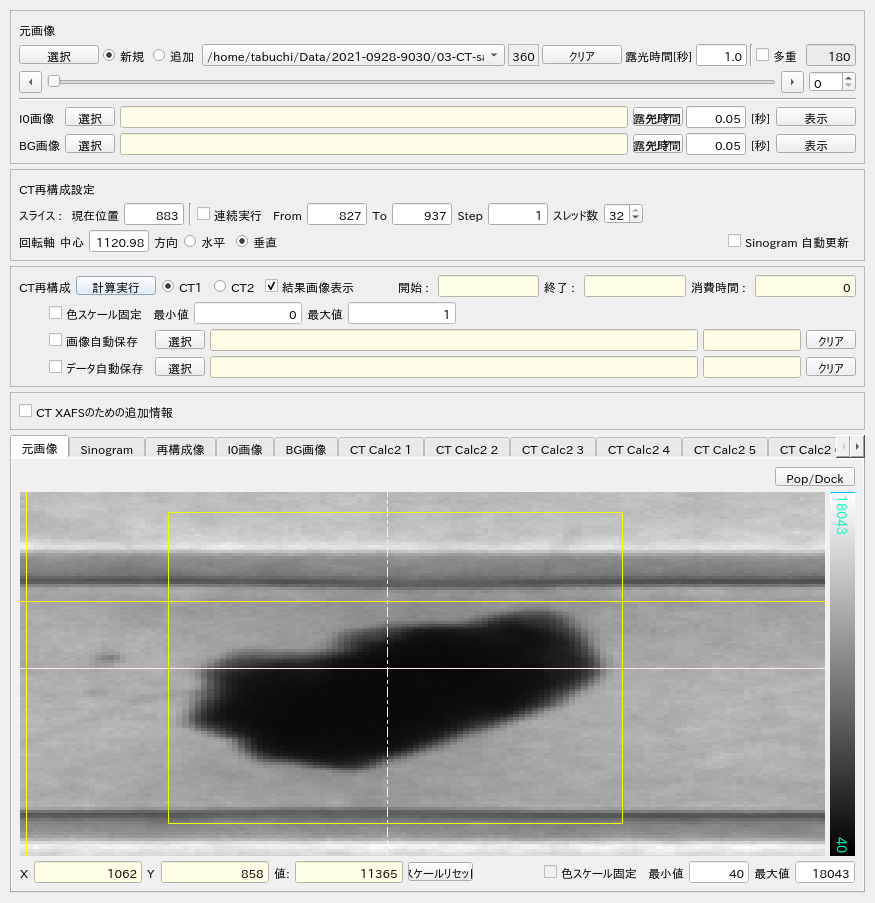Uncheck the 結果画像表示 checkbox
This screenshot has width=875, height=903.
271,287
